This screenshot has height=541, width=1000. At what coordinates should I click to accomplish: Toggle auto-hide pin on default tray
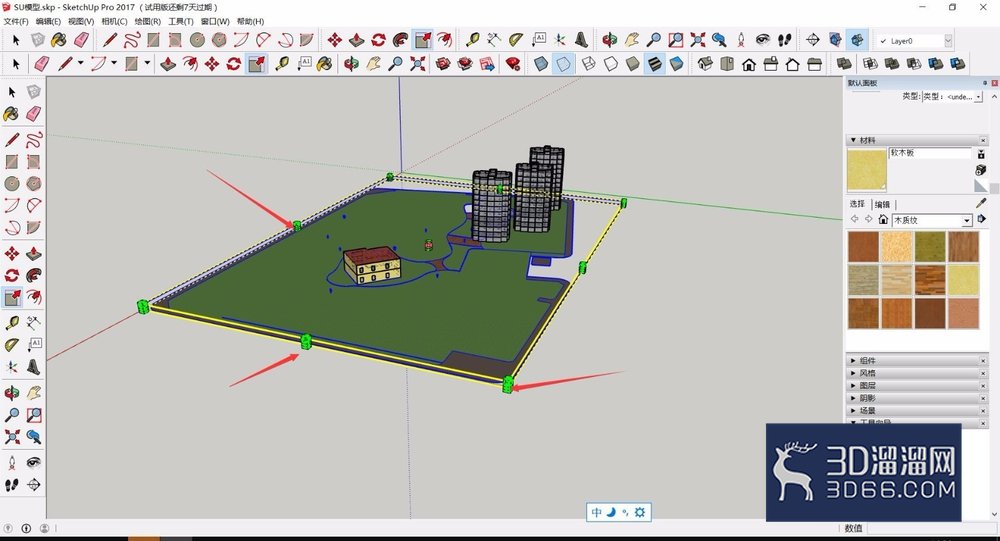point(985,83)
